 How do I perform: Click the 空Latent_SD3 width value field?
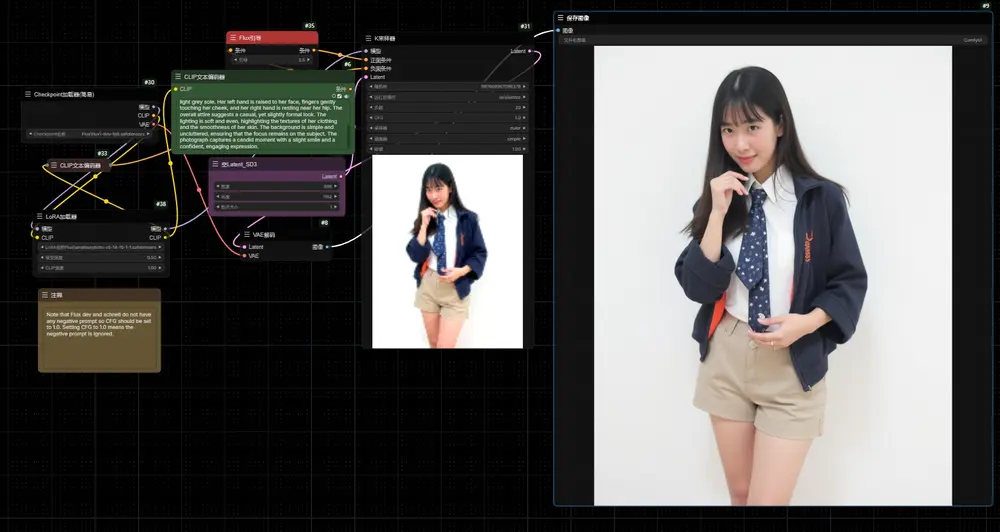coord(277,186)
